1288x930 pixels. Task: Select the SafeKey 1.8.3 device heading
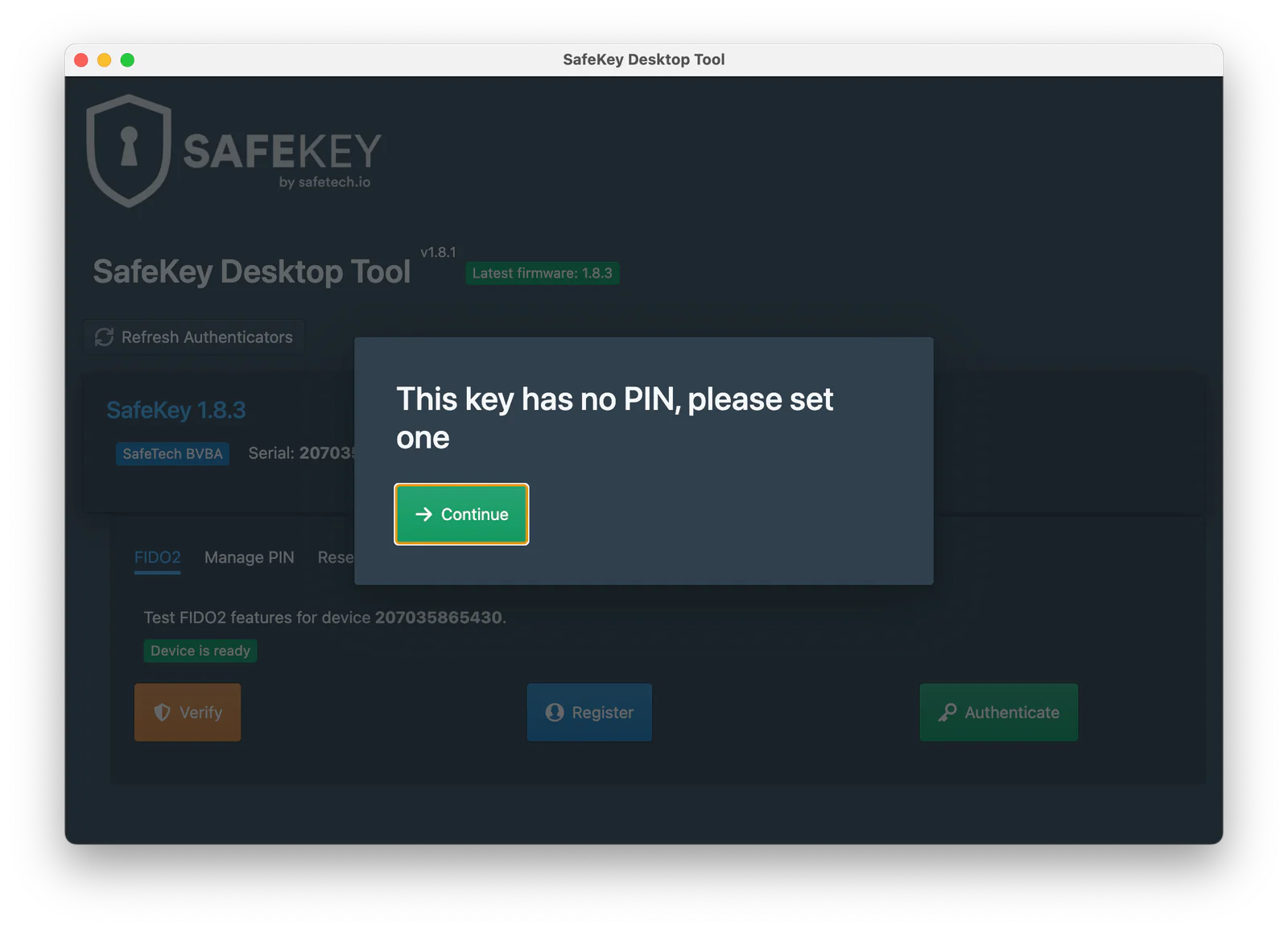pyautogui.click(x=175, y=410)
